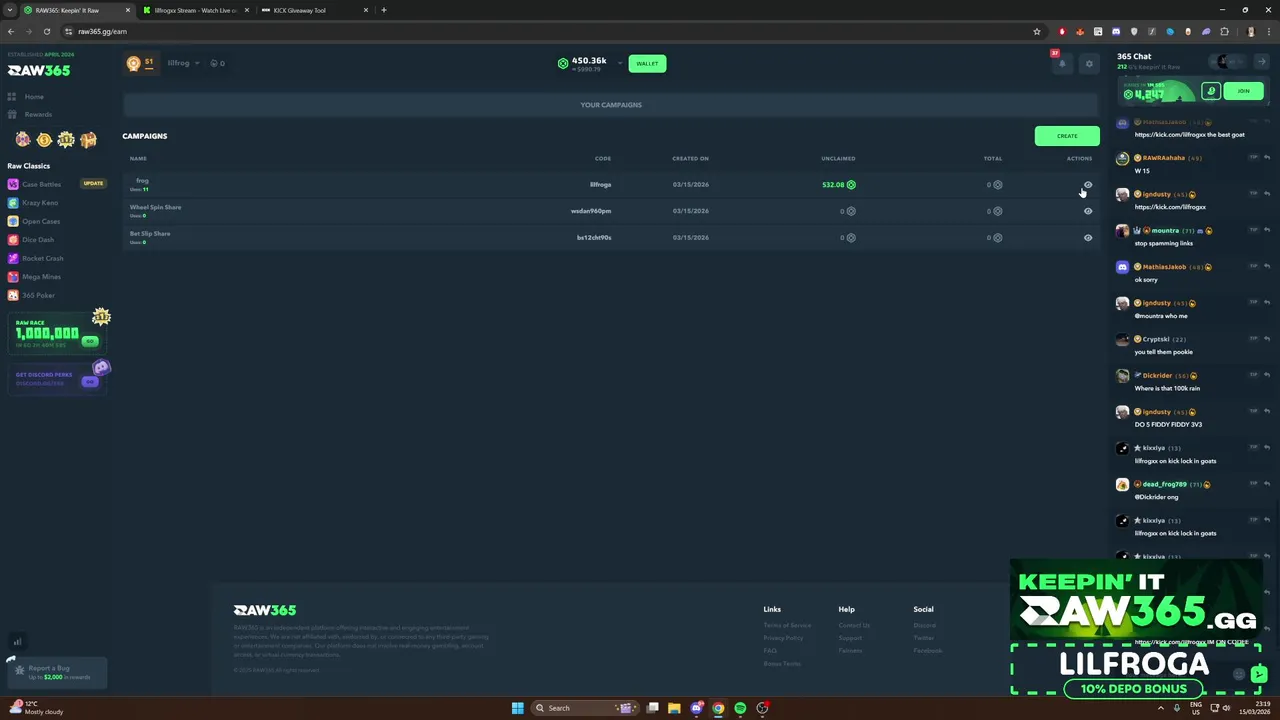
Task: Open the notifications bell
Action: (1062, 64)
